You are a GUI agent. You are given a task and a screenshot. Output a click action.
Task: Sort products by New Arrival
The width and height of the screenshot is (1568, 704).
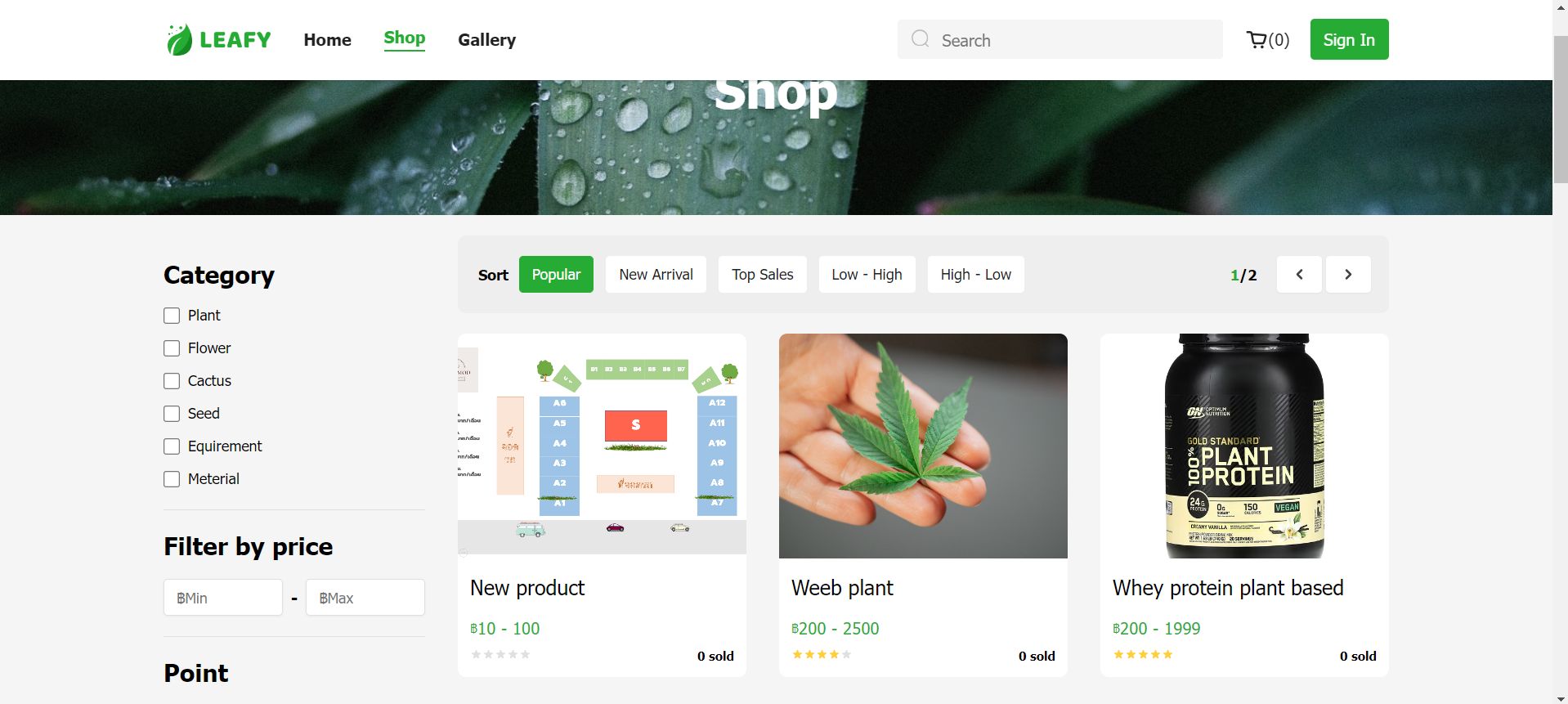point(656,275)
